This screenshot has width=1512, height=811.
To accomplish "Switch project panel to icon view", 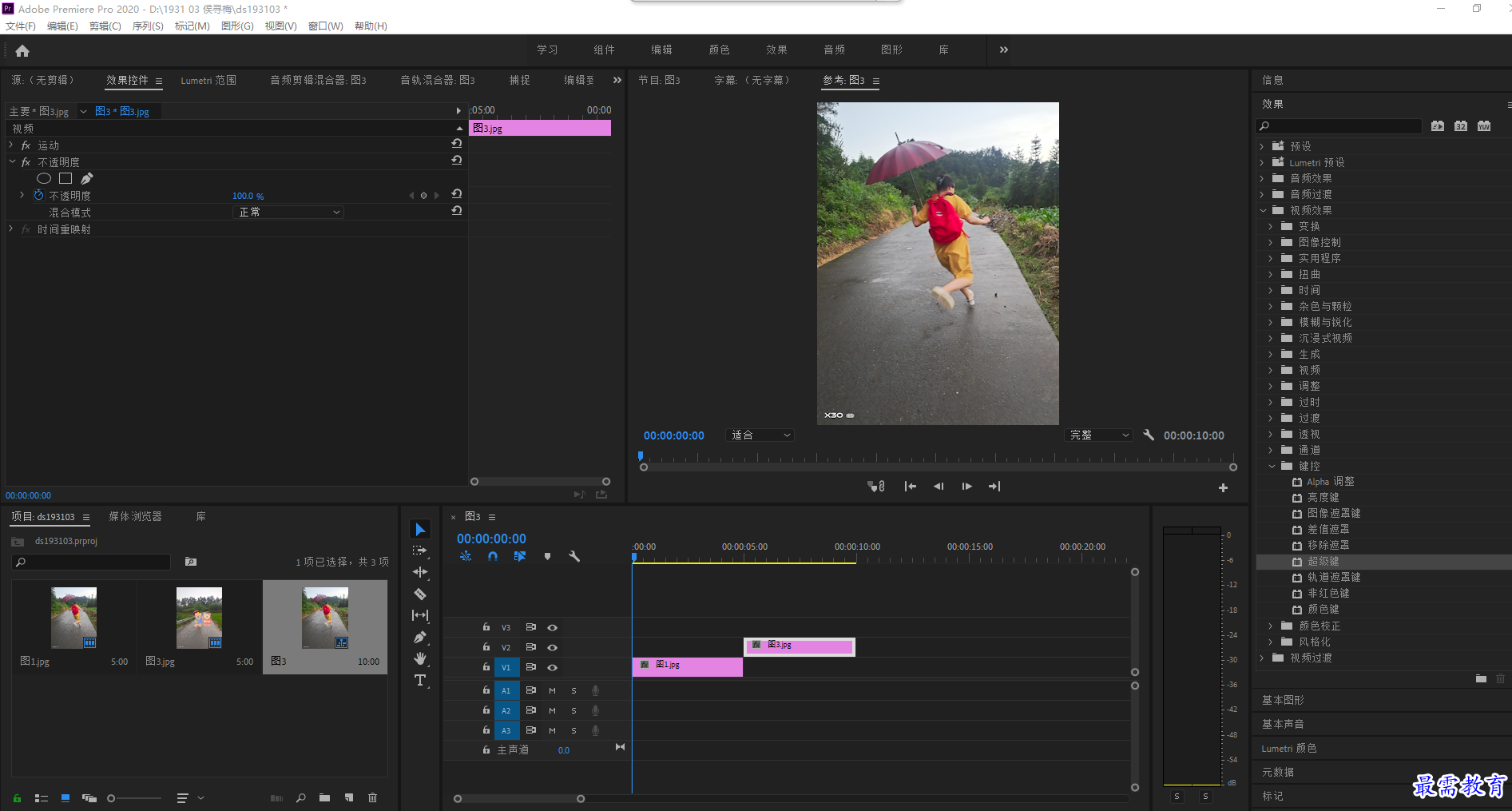I will pos(65,797).
